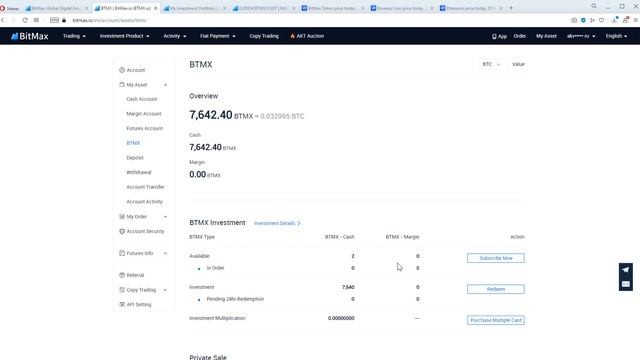Open Futures Account in sidebar
The height and width of the screenshot is (360, 640).
[144, 129]
